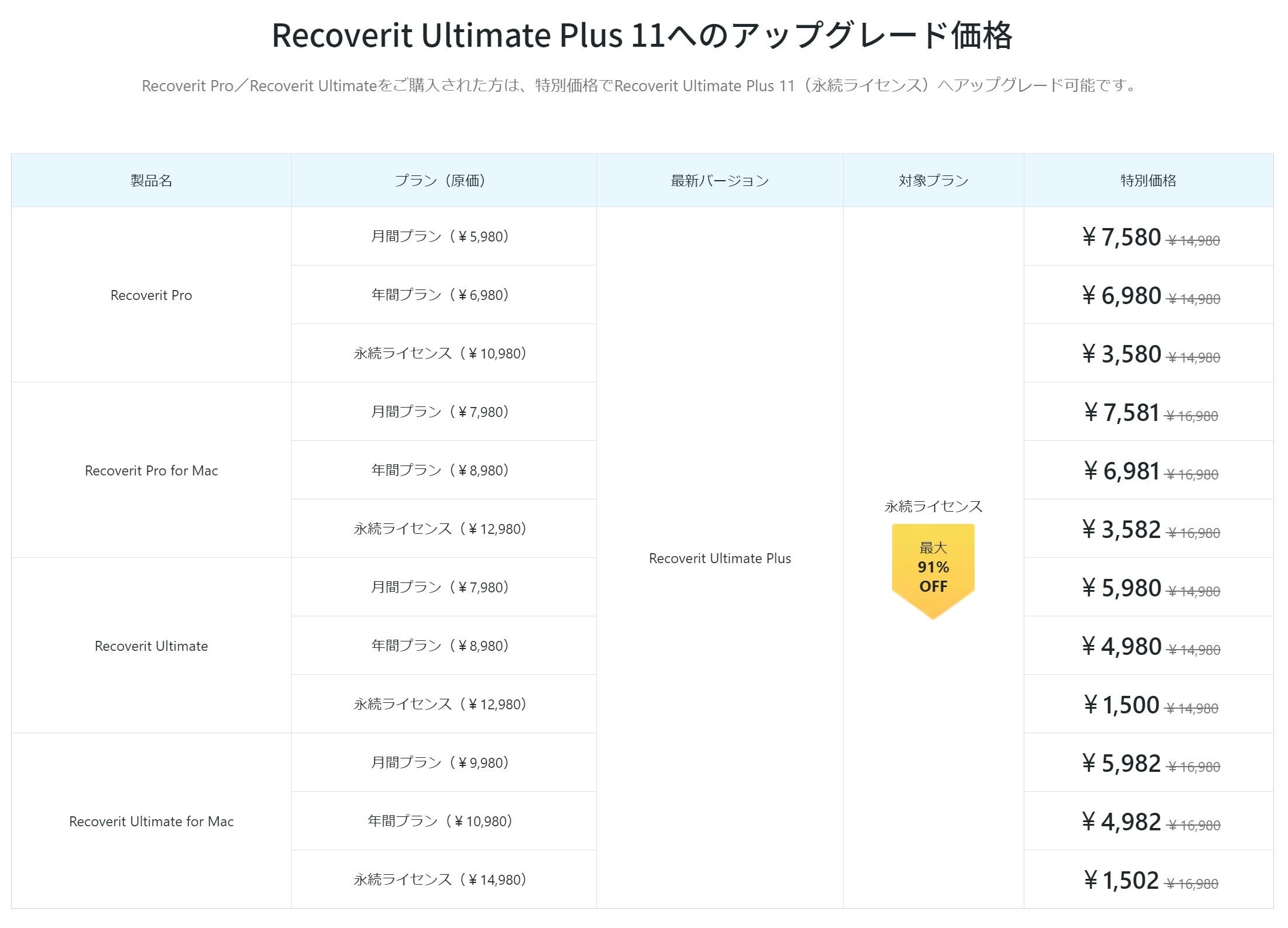Click the 製品名 column header

coord(151,181)
